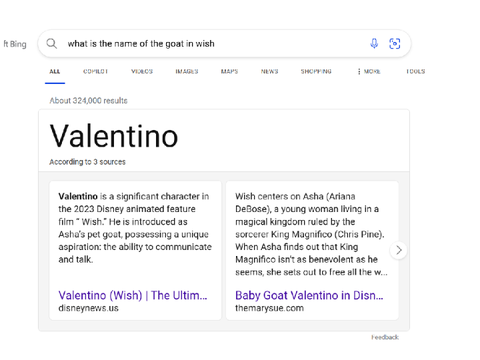The width and height of the screenshot is (480, 360).
Task: Open the Tools option
Action: [416, 71]
